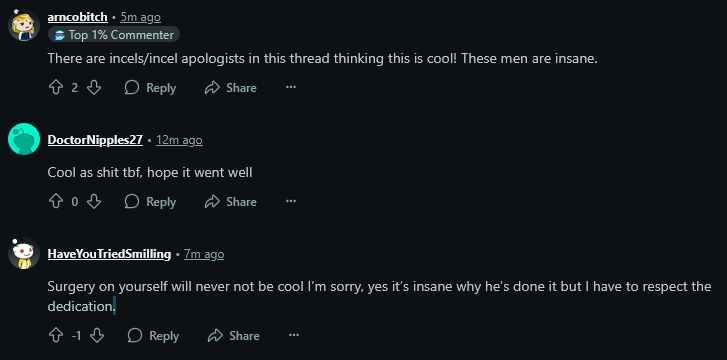Reply to arncobitch's comment
727x360 pixels.
coord(150,88)
